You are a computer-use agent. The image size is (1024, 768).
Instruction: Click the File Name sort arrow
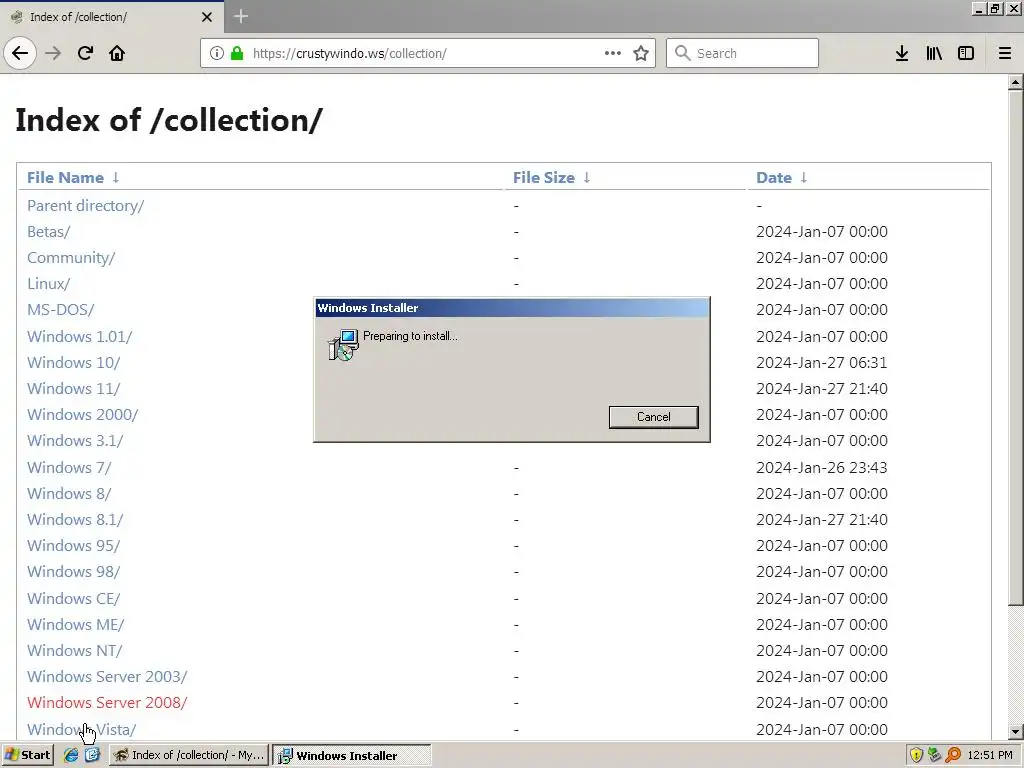click(x=116, y=177)
